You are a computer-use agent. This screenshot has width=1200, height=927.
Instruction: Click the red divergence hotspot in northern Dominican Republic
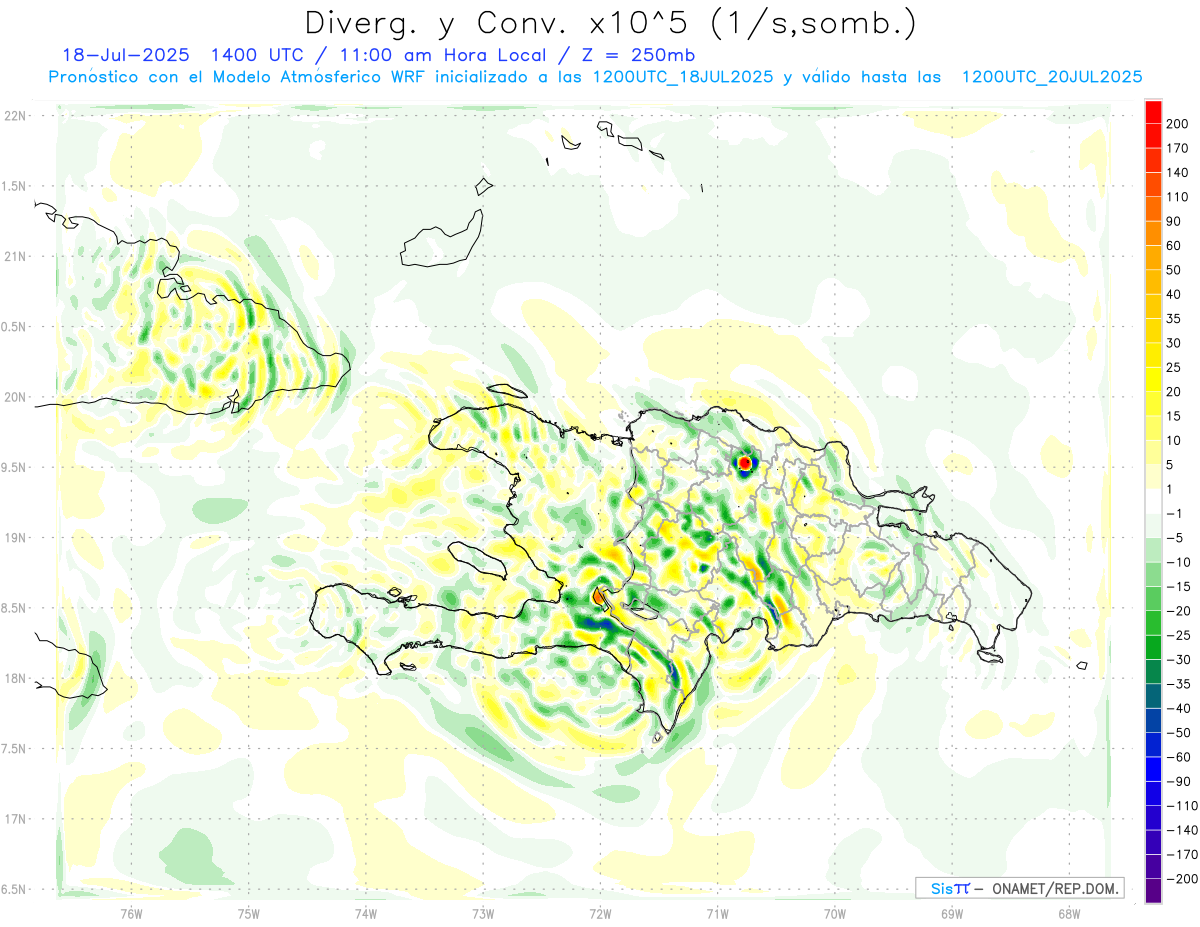tap(744, 463)
